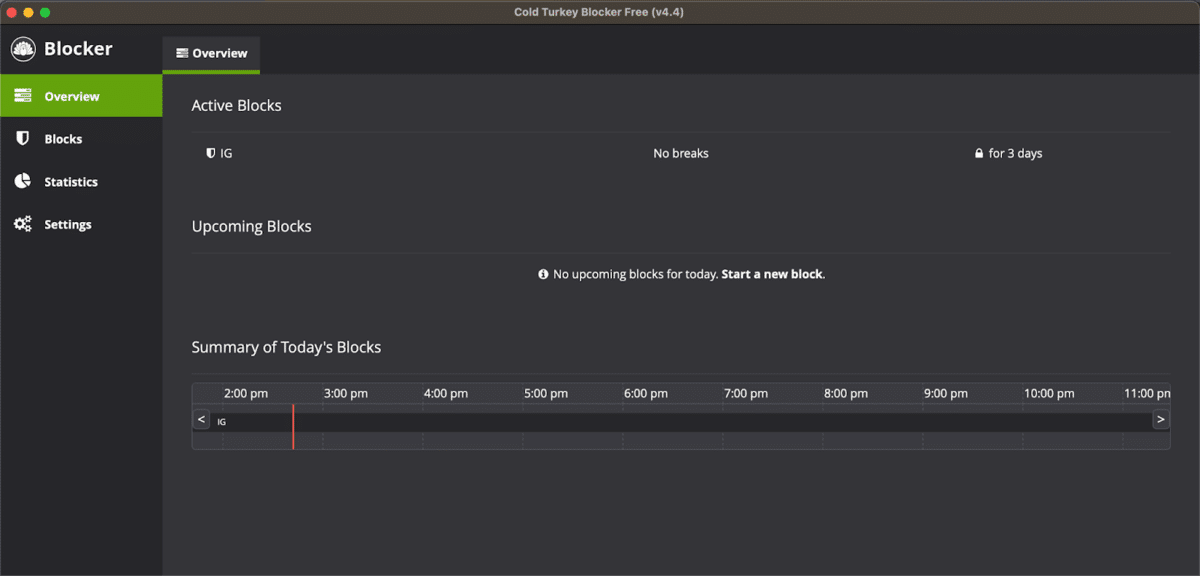Maximize the window with green button
The image size is (1200, 576).
(x=45, y=12)
